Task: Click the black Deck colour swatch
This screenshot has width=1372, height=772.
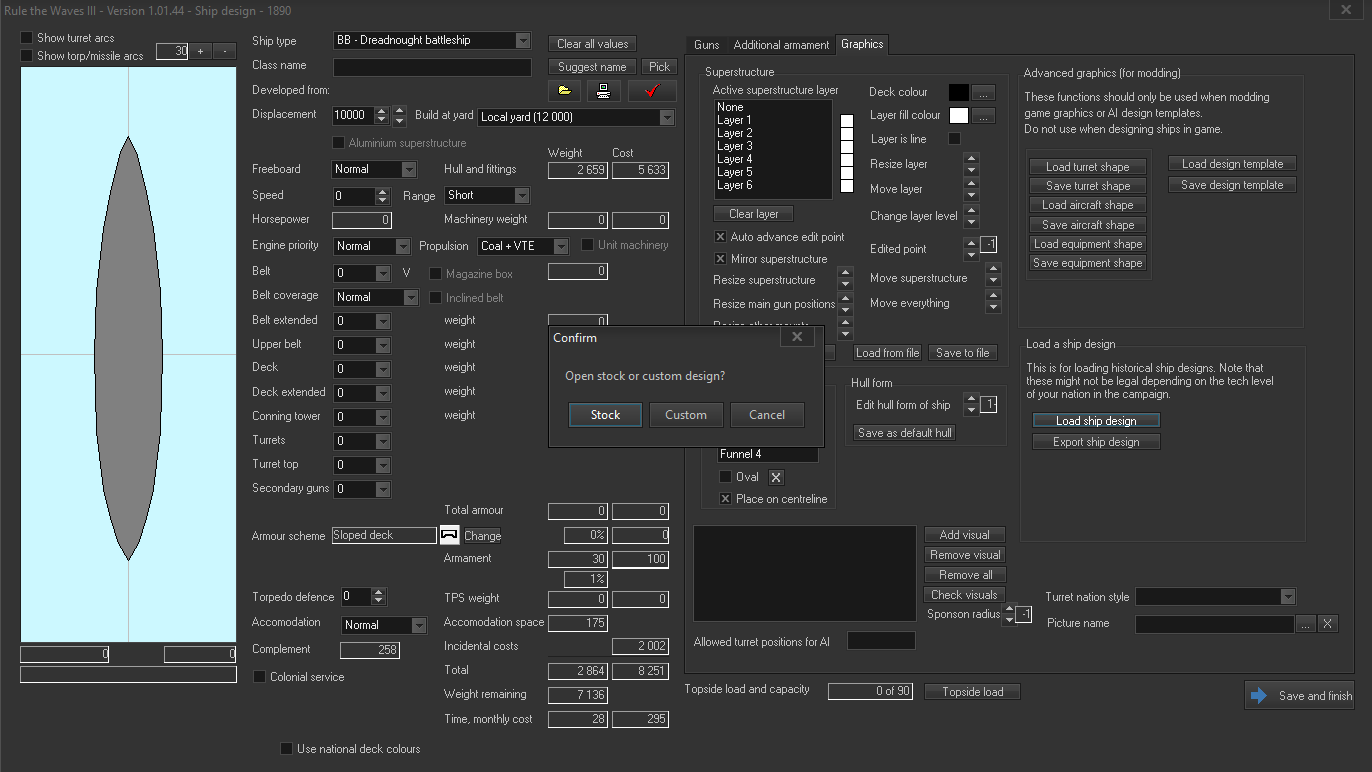Action: (x=959, y=92)
